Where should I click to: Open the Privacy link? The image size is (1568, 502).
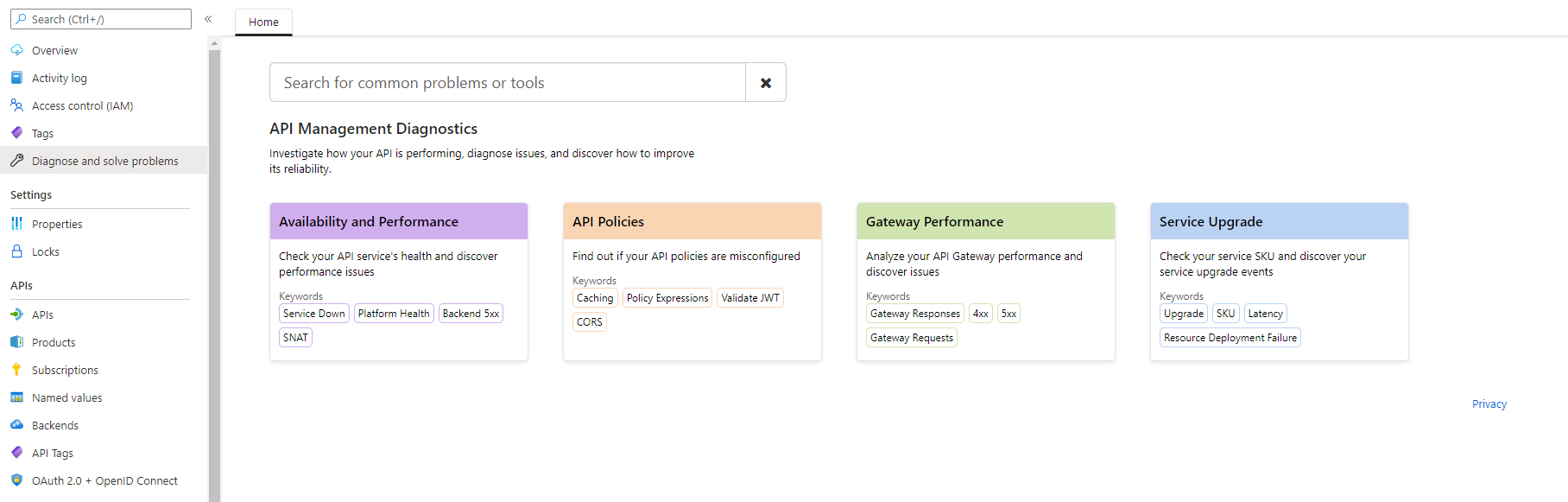click(1489, 404)
